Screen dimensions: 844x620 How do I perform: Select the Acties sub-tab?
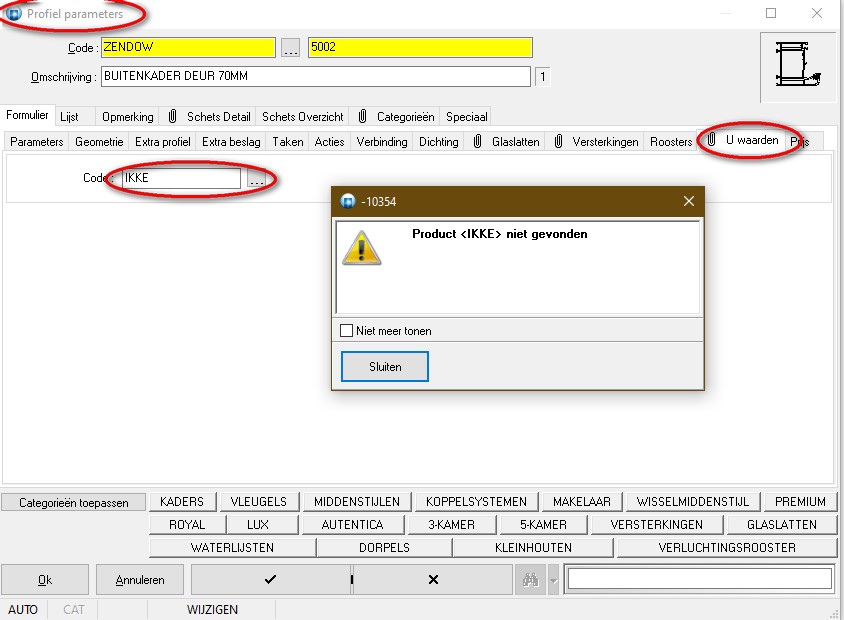329,142
